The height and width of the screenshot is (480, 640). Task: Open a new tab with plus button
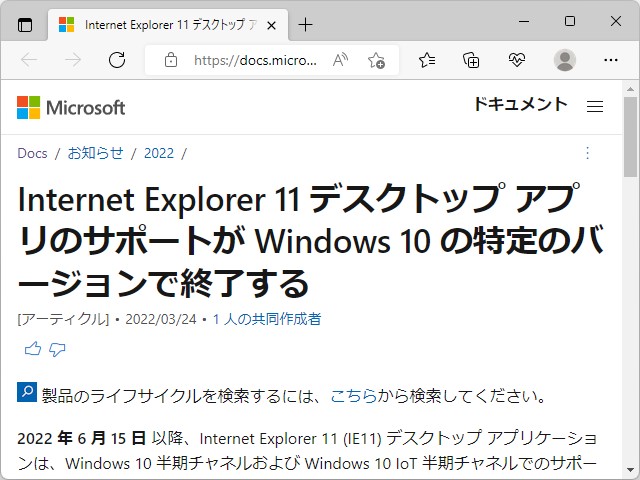tap(305, 25)
